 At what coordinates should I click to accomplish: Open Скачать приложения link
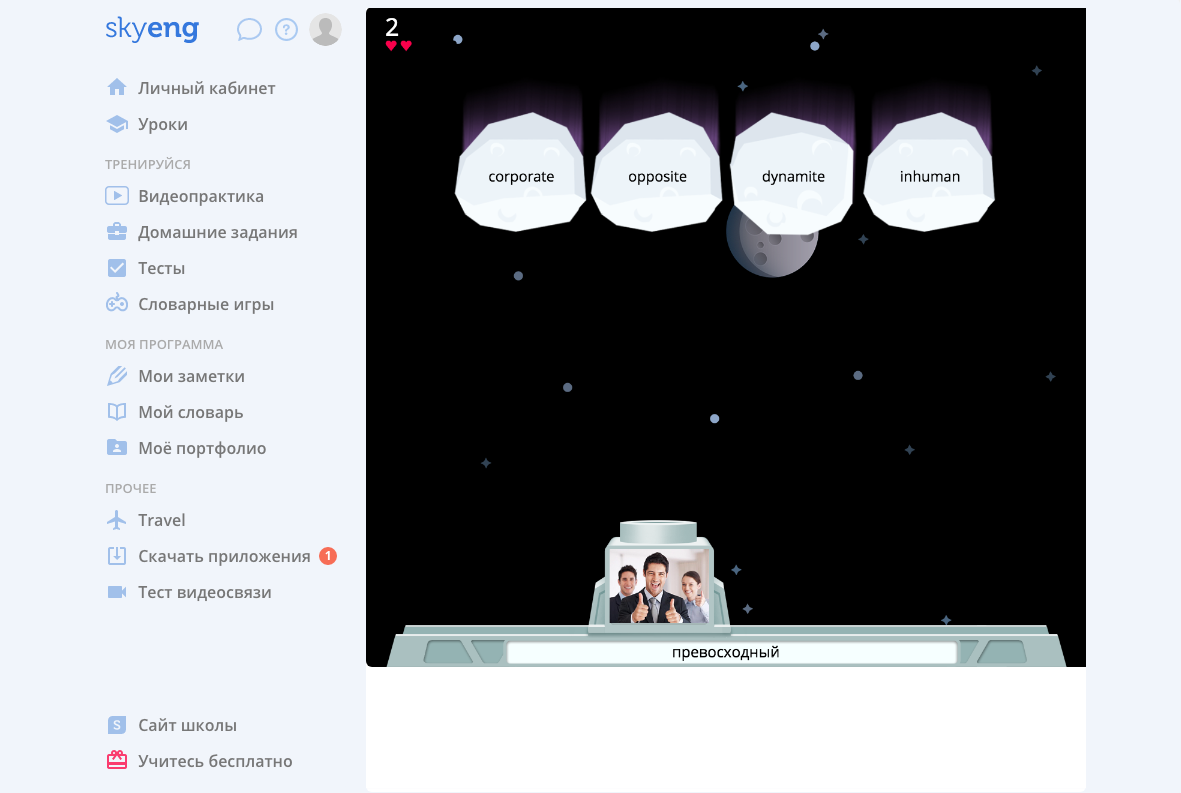pyautogui.click(x=224, y=557)
